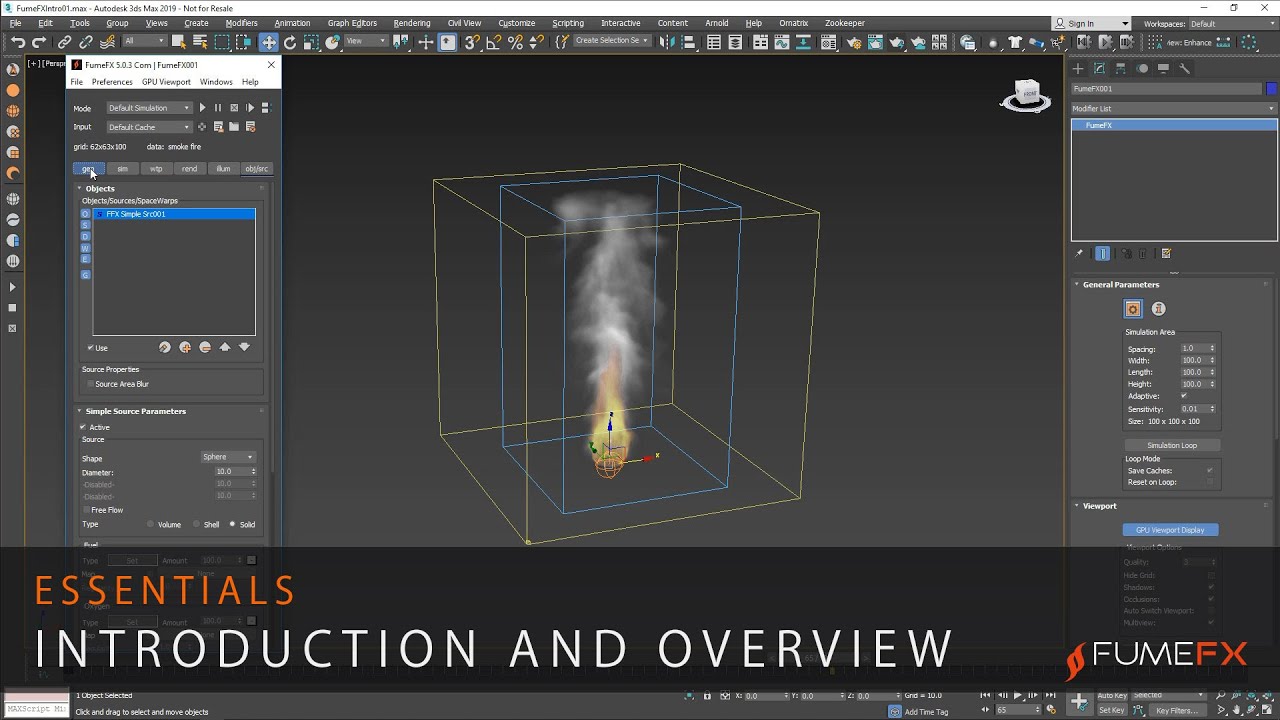Click the FumeFX info icon in General Parameters

point(1158,309)
